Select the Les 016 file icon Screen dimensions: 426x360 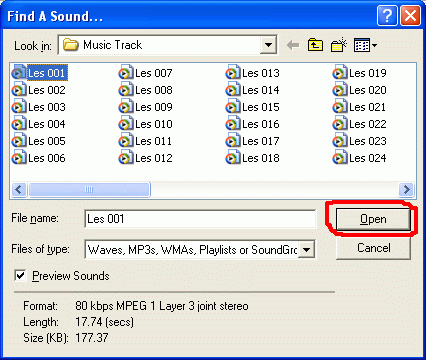tap(233, 124)
